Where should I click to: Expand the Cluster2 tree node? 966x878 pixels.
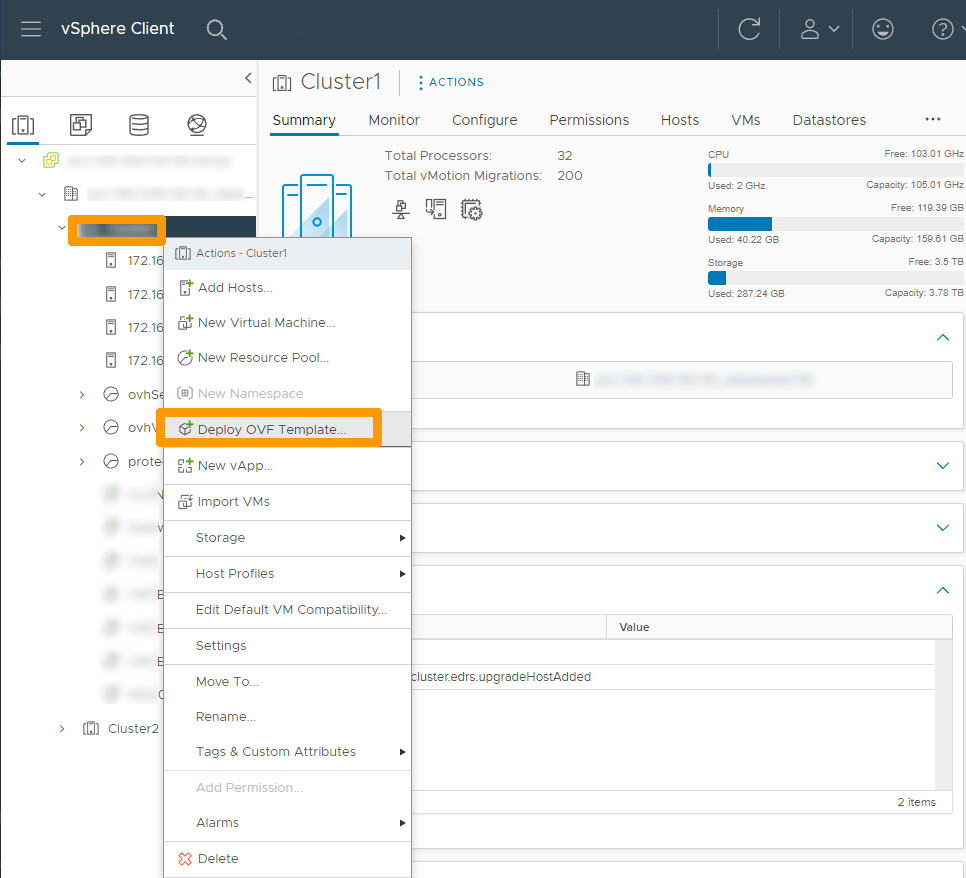[62, 729]
